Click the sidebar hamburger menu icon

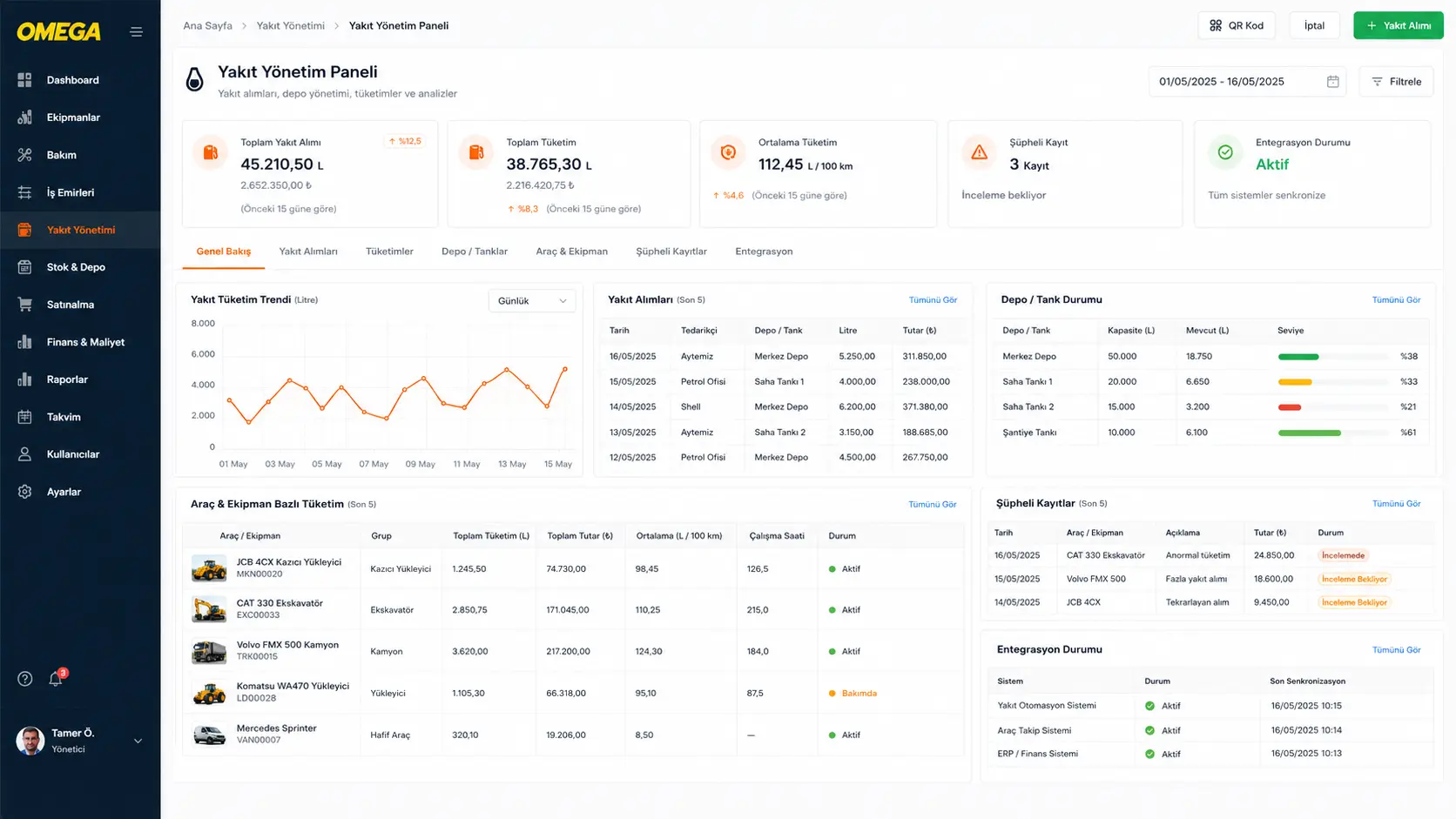tap(136, 32)
